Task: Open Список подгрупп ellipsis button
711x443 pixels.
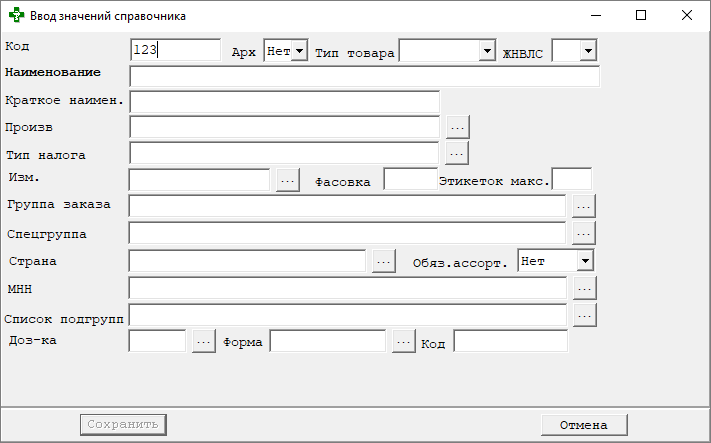Action: [584, 314]
